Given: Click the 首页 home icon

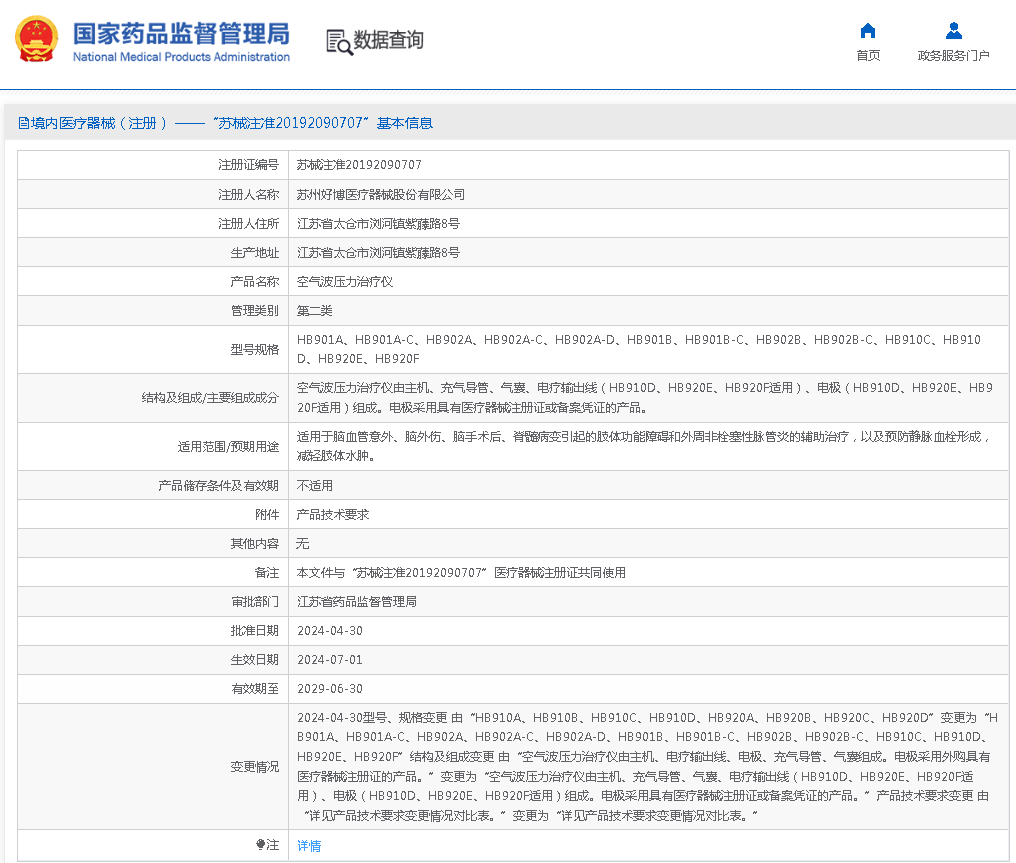Looking at the screenshot, I should 868,31.
